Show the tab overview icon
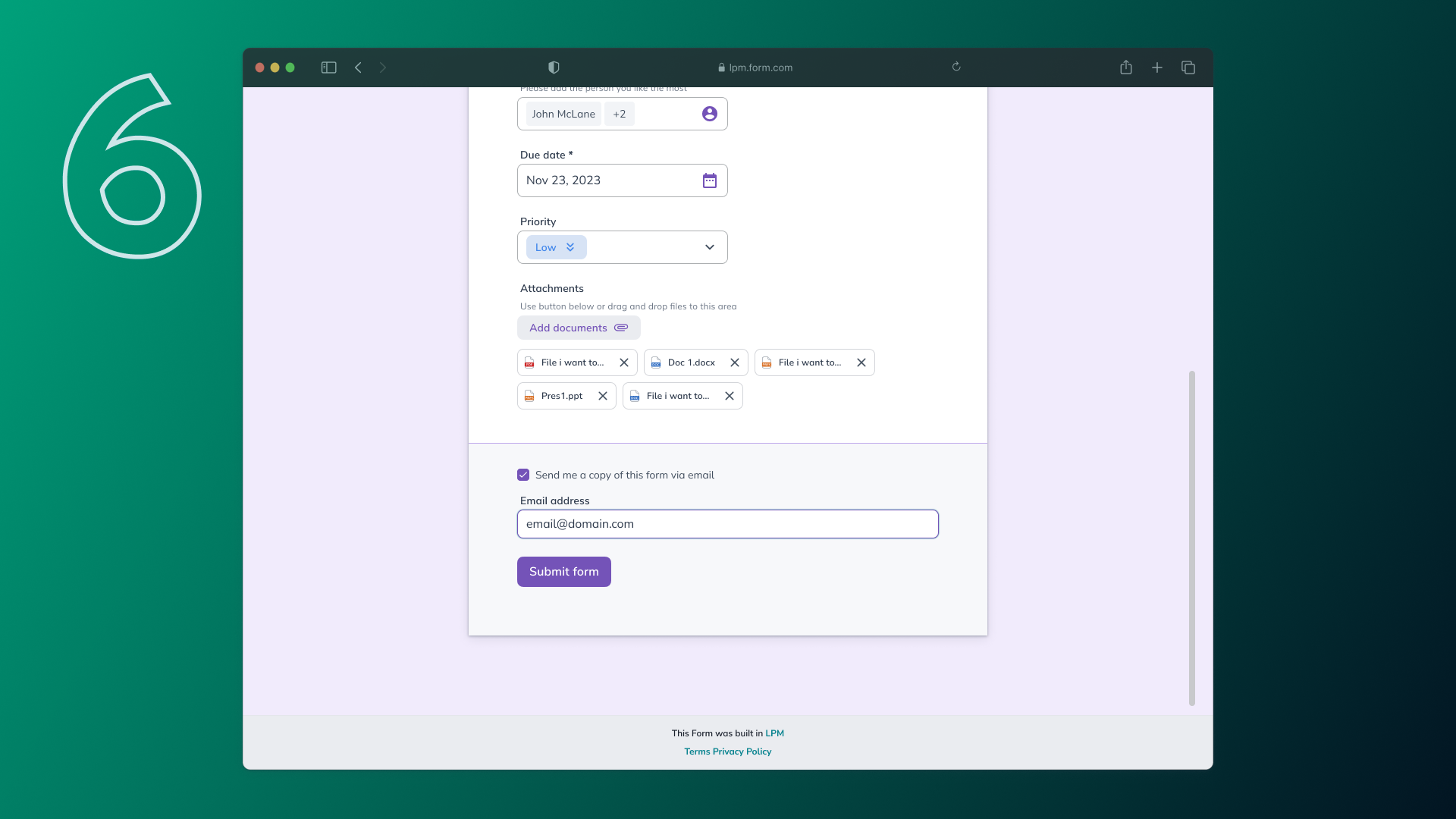Image resolution: width=1456 pixels, height=819 pixels. click(1188, 67)
